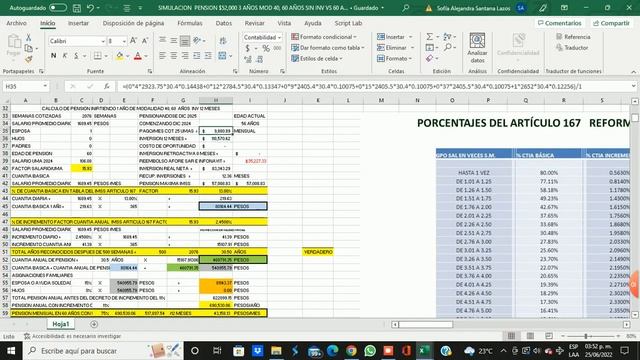
Task: Click the Analizar datos icon
Action: [x=477, y=48]
